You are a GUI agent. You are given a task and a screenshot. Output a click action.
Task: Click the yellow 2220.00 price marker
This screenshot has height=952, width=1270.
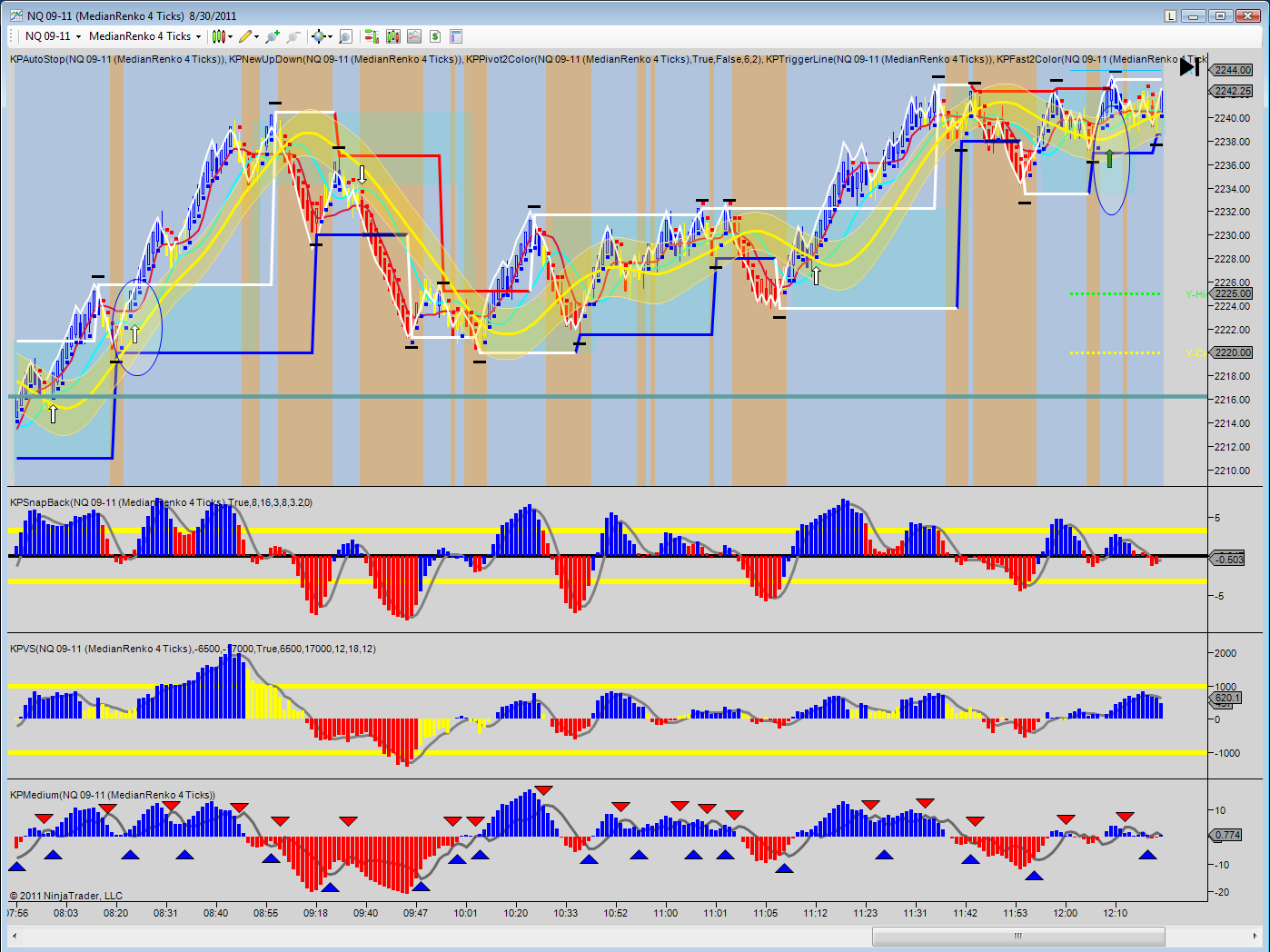(x=1232, y=352)
